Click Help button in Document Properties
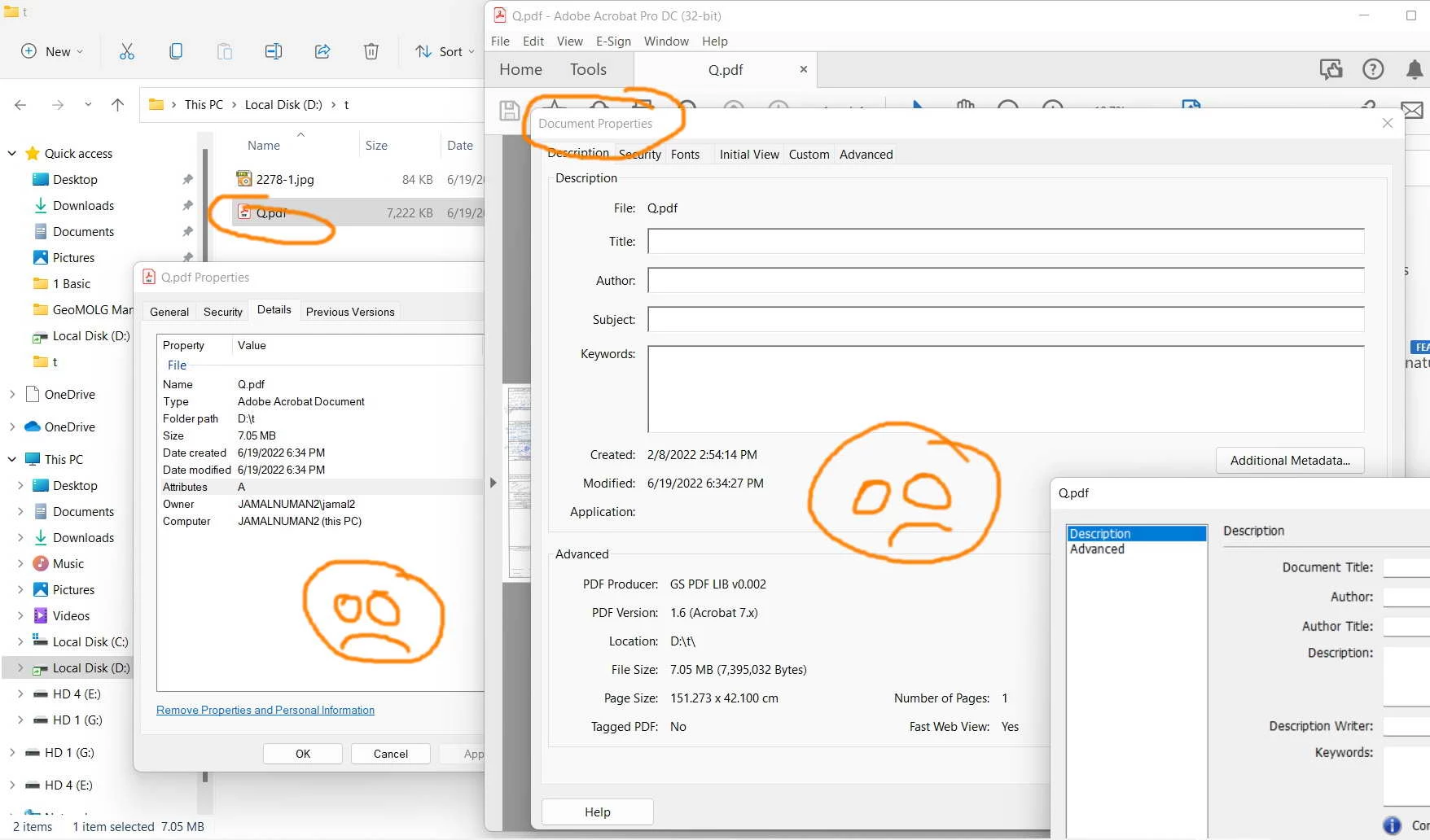 [597, 812]
